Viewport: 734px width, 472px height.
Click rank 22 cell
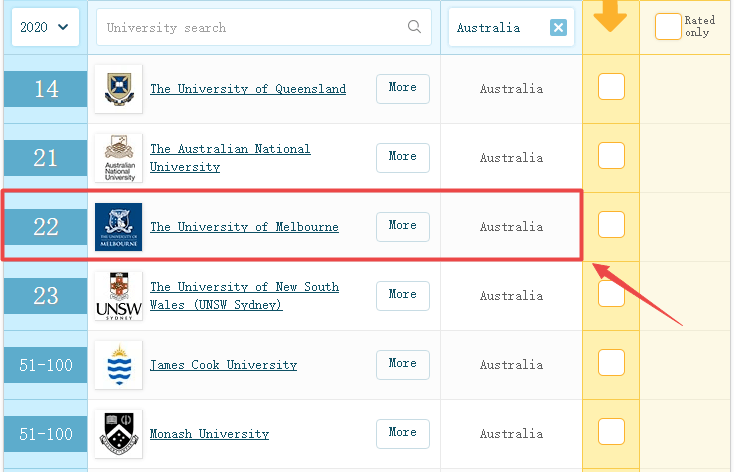[45, 227]
